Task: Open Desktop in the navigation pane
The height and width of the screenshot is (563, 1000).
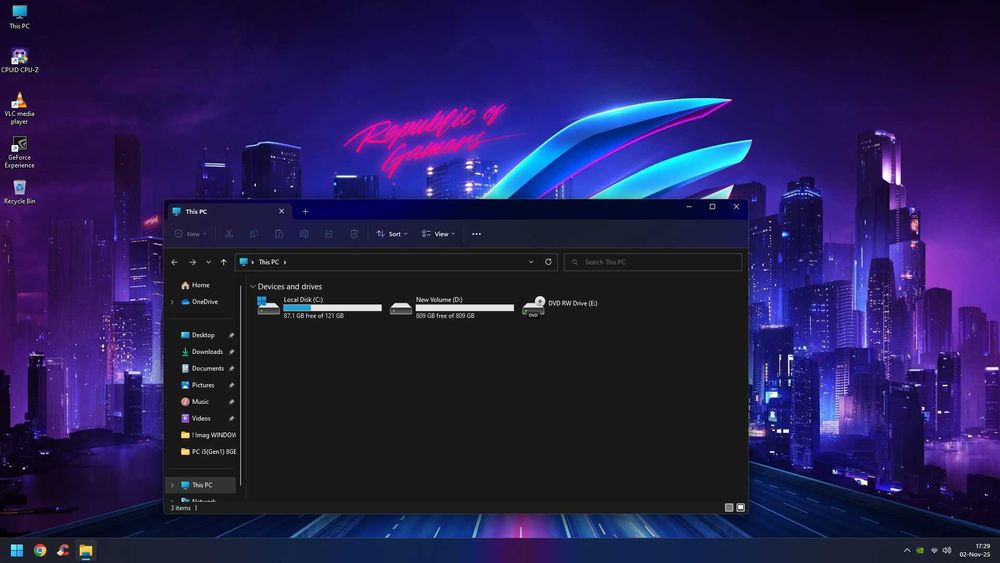Action: pos(198,335)
